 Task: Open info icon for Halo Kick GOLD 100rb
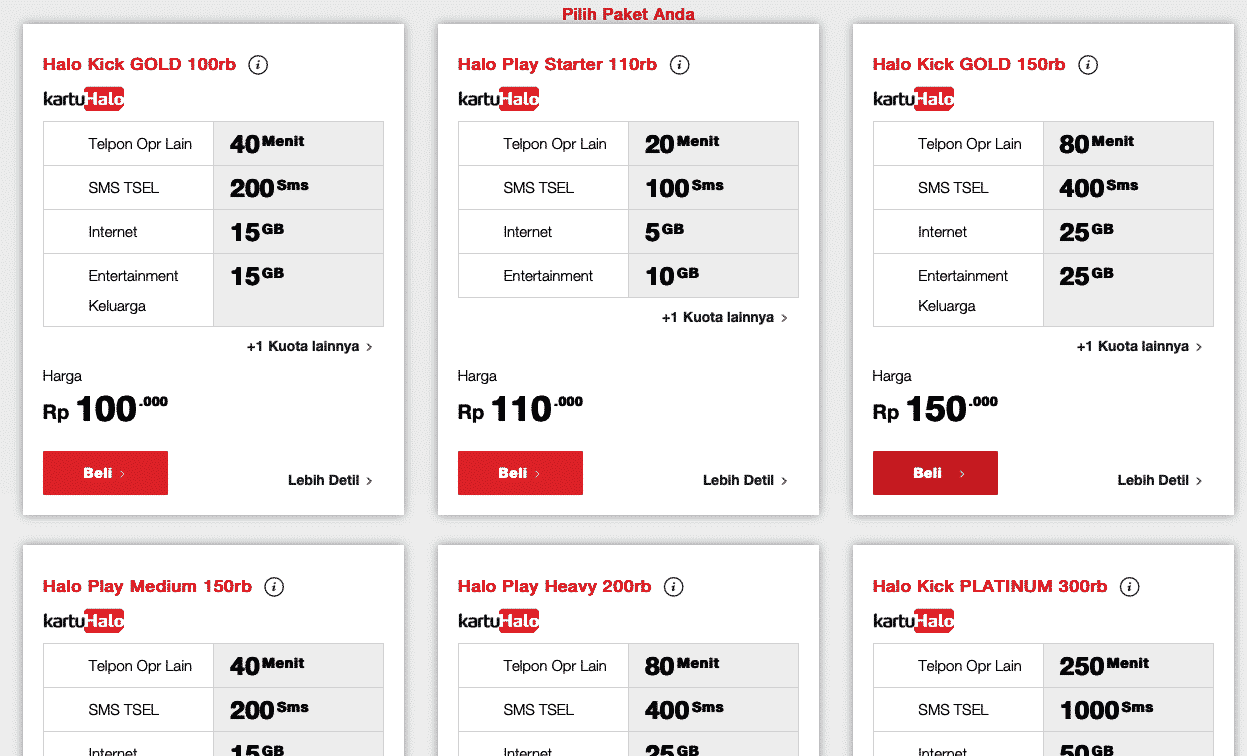258,65
